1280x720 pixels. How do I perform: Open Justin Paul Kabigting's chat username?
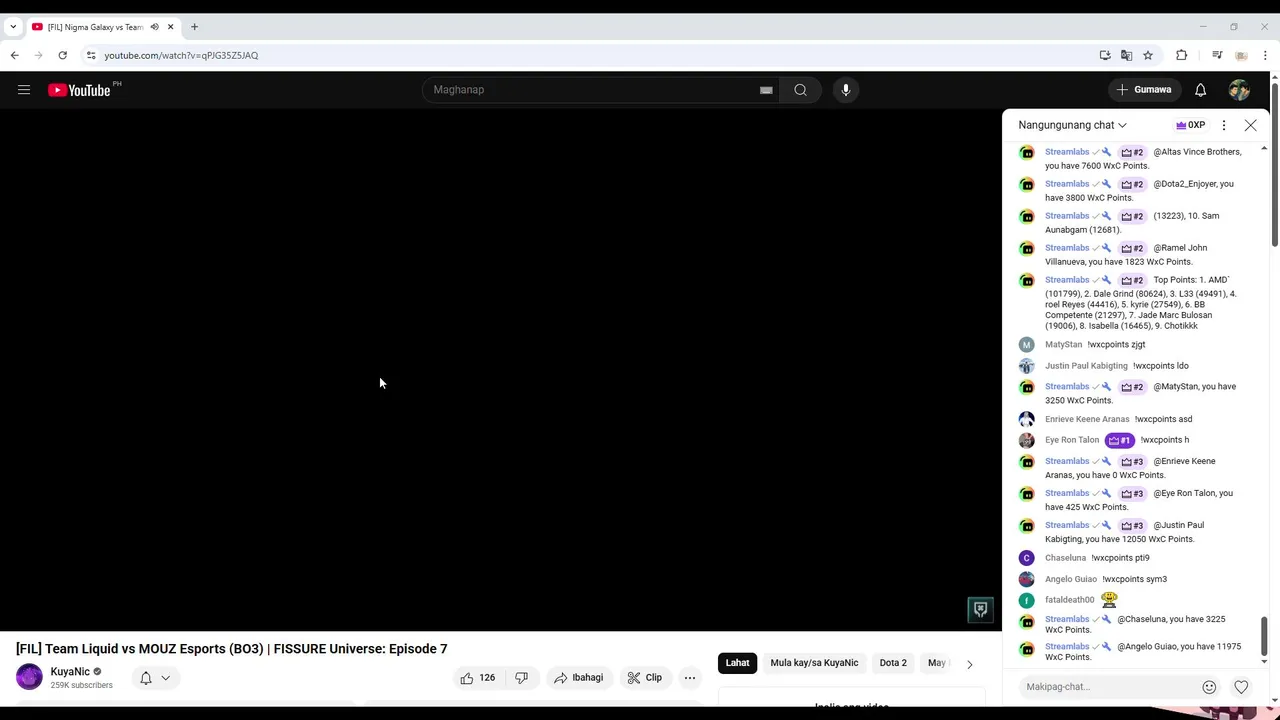(1086, 366)
